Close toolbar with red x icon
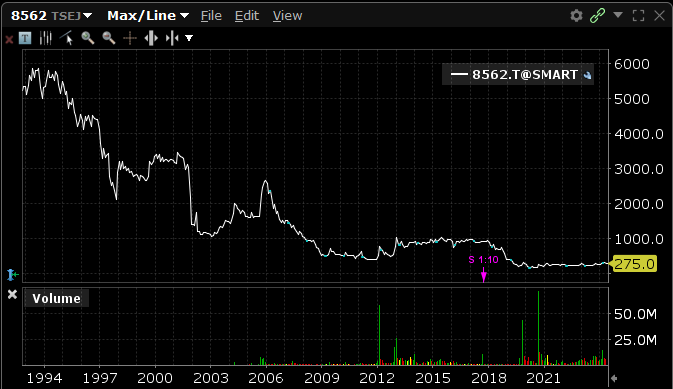The image size is (673, 389). 9,40
